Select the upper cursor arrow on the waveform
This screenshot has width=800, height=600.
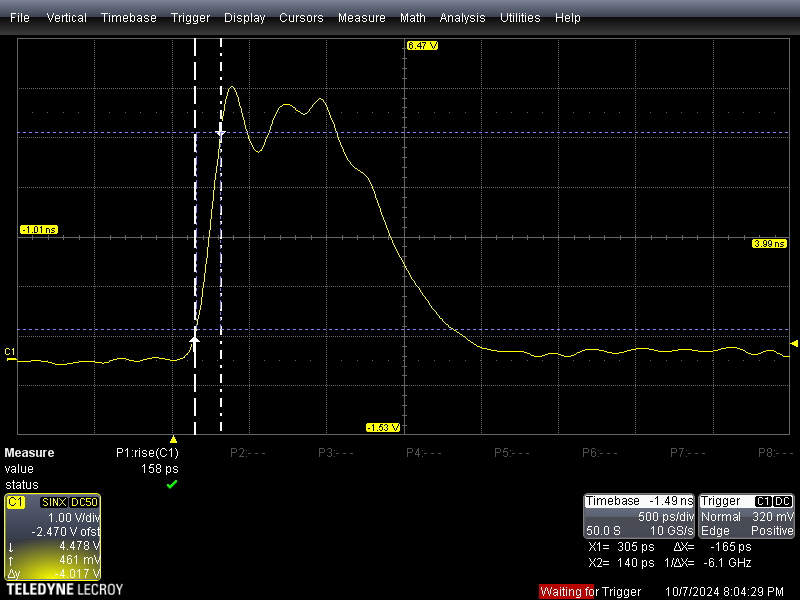(221, 131)
